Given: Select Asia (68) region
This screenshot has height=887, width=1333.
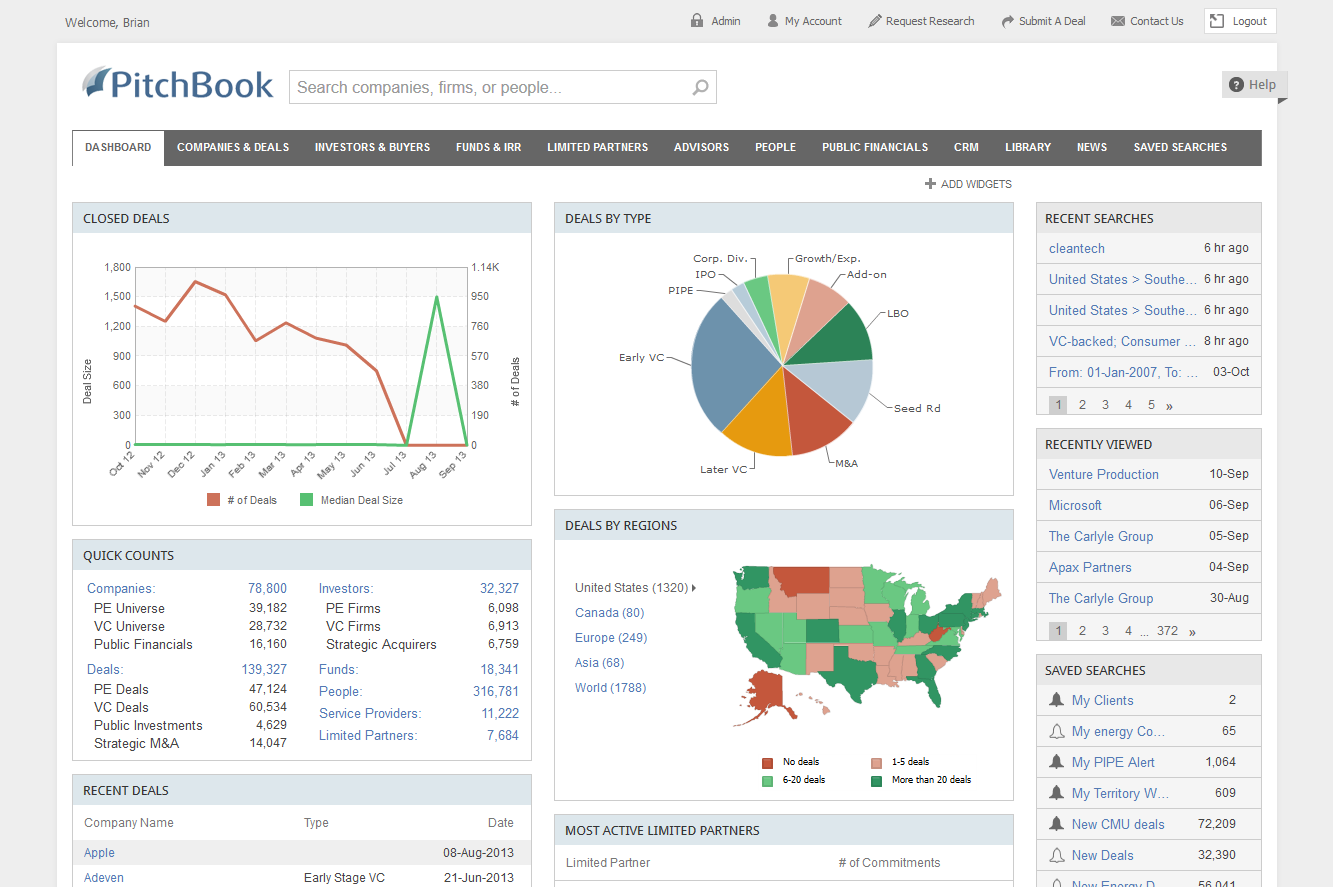Looking at the screenshot, I should pos(600,662).
